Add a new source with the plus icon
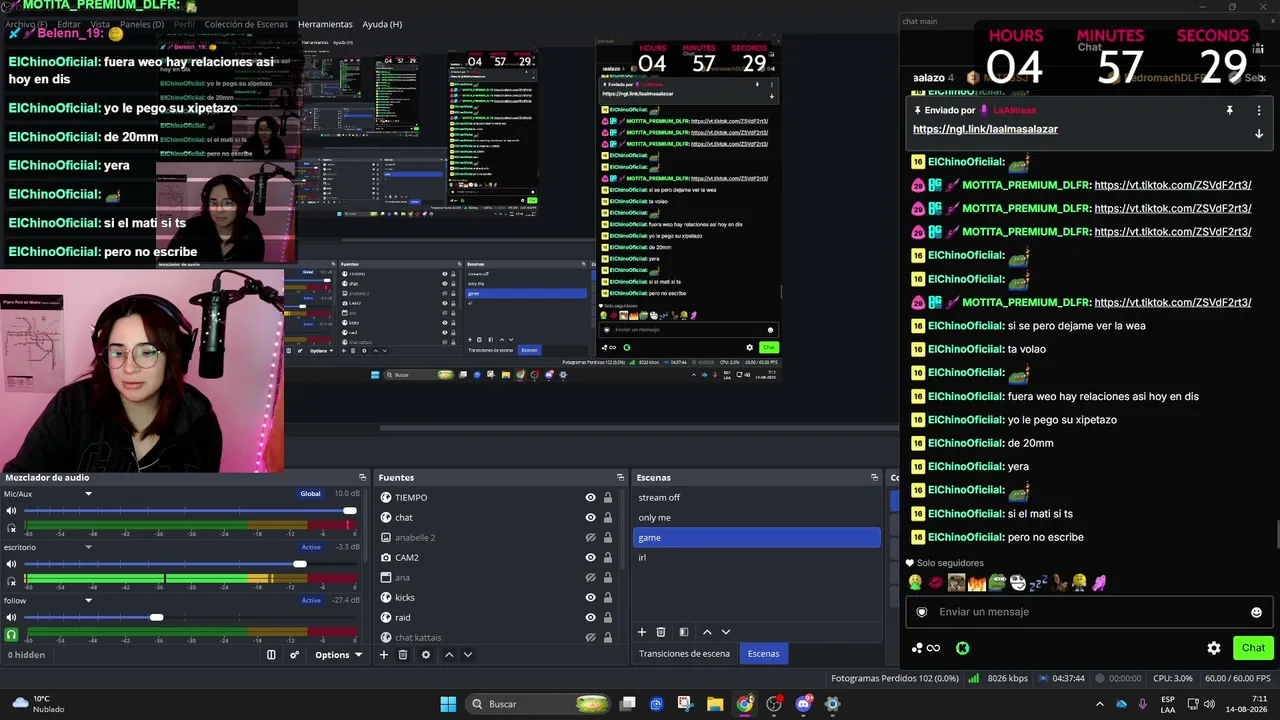Viewport: 1280px width, 720px height. (x=383, y=655)
